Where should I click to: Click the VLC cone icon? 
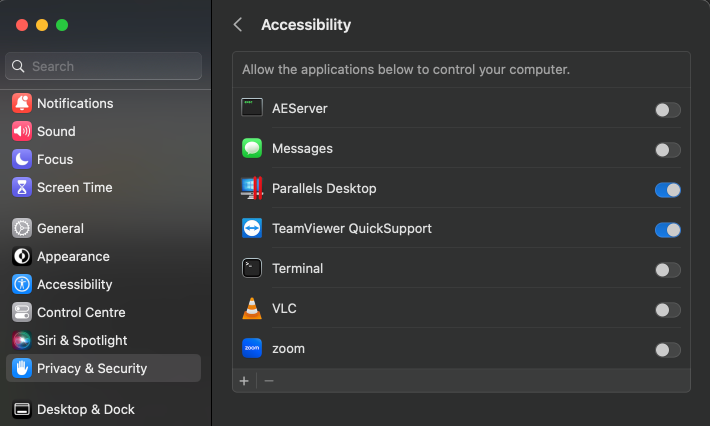click(252, 308)
